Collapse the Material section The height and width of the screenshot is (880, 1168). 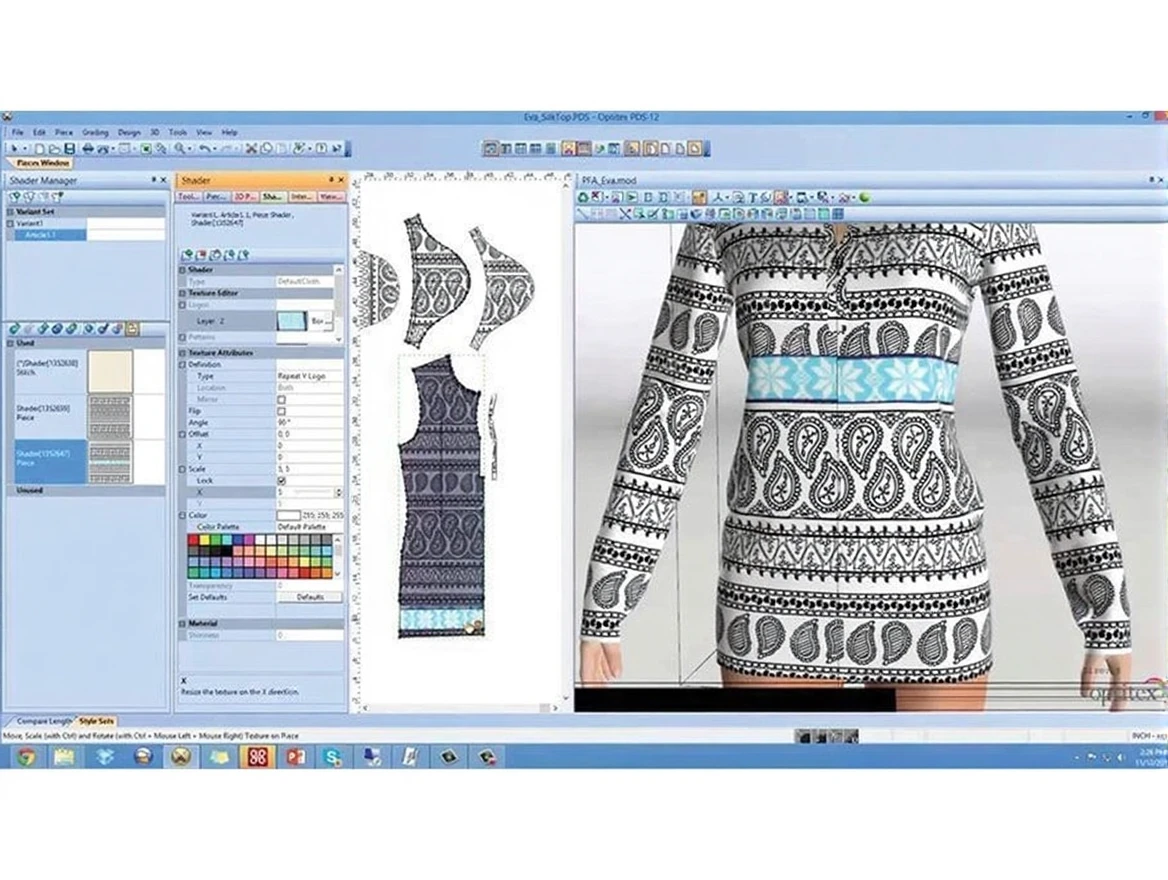183,623
